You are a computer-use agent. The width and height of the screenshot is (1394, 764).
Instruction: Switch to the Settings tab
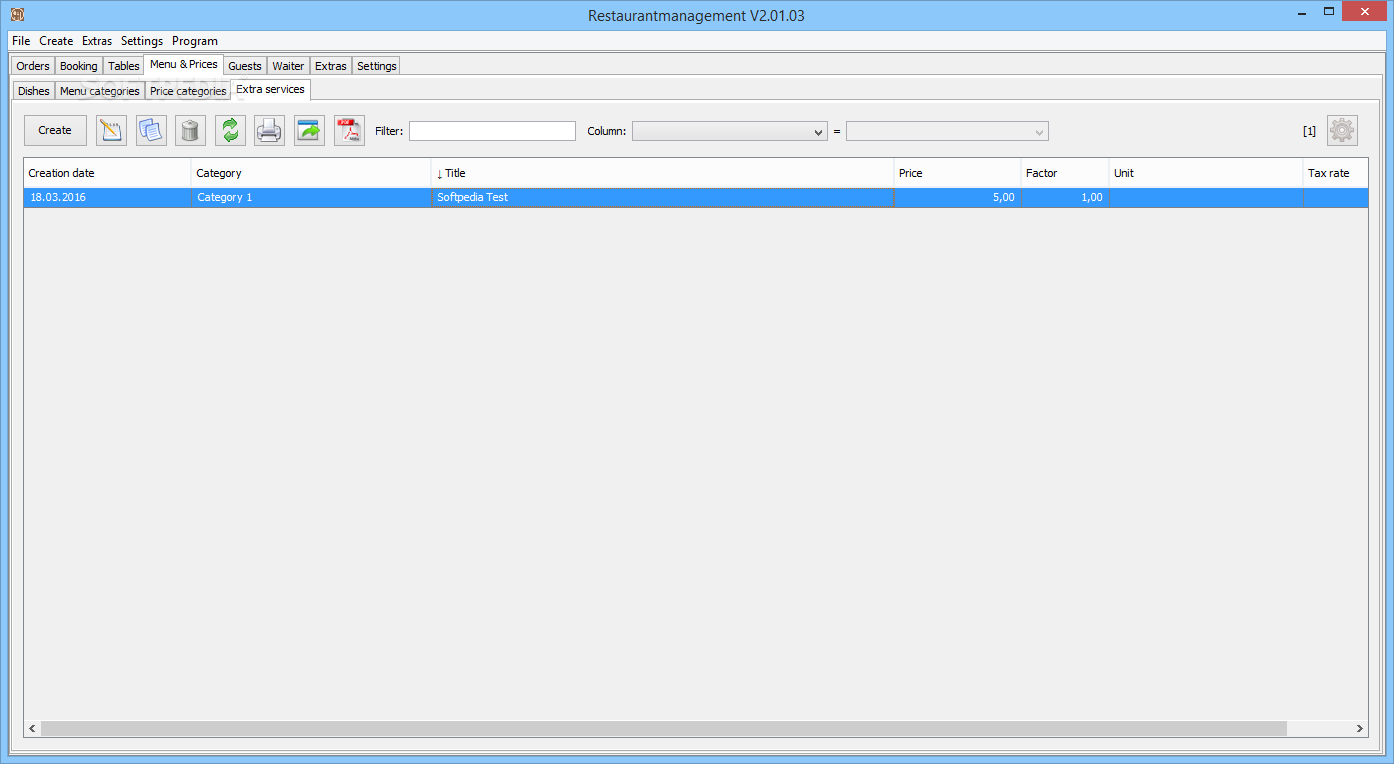(x=377, y=66)
